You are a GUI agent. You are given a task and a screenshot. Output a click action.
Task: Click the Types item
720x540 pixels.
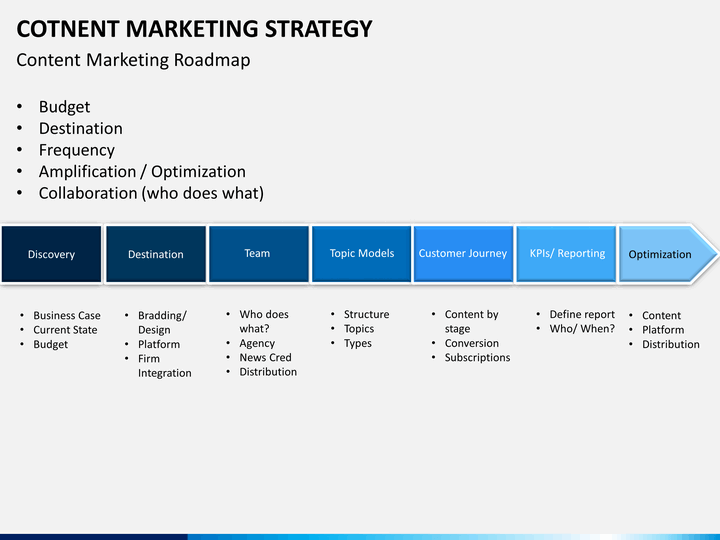[358, 343]
